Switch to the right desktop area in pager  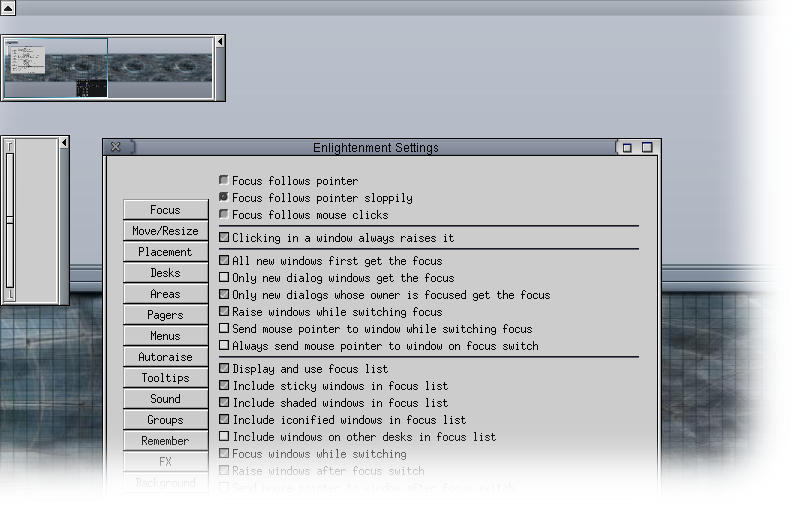click(x=160, y=67)
